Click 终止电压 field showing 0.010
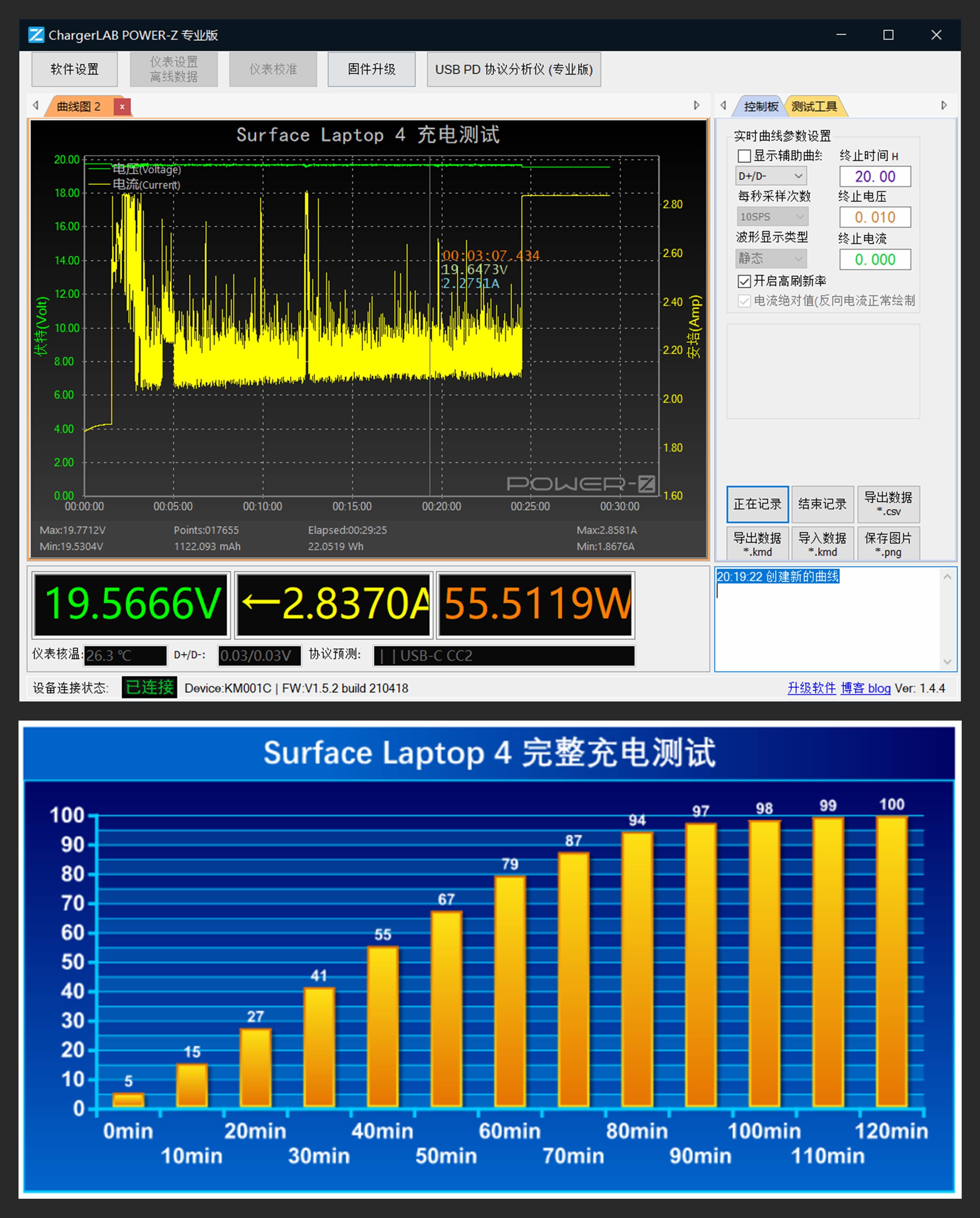Image resolution: width=980 pixels, height=1218 pixels. 875,217
